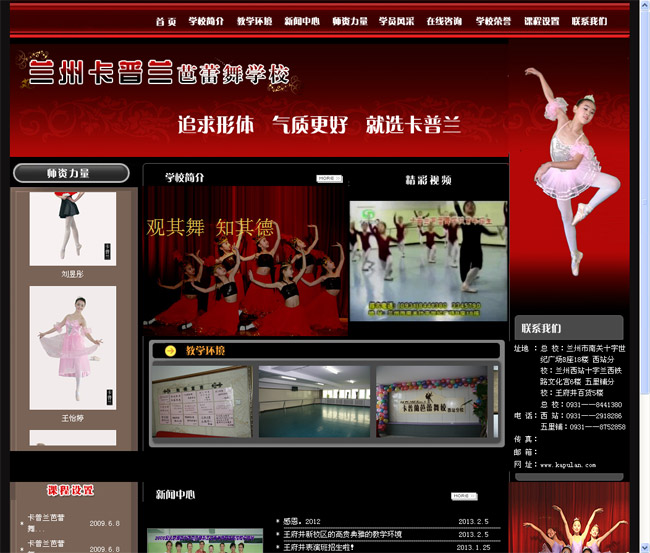This screenshot has width=650, height=553.
Task: Open teacher photo labeled 王怡婷
Action: coord(72,347)
